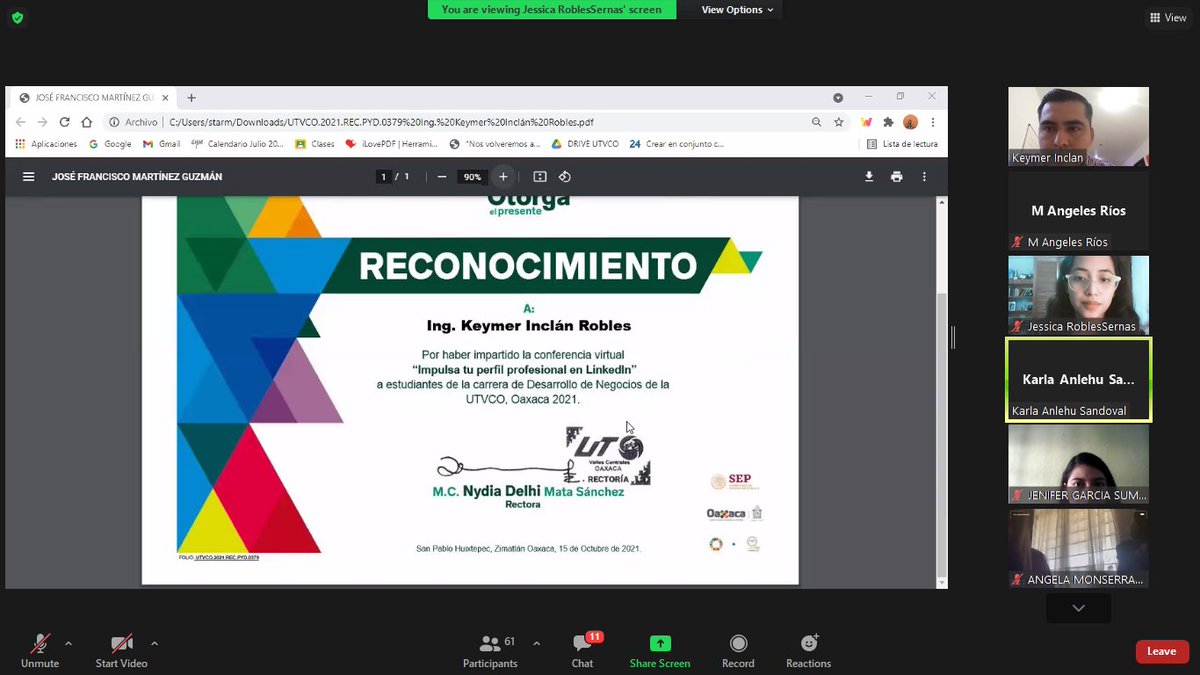
Task: Open the Clases bookmark
Action: point(315,144)
